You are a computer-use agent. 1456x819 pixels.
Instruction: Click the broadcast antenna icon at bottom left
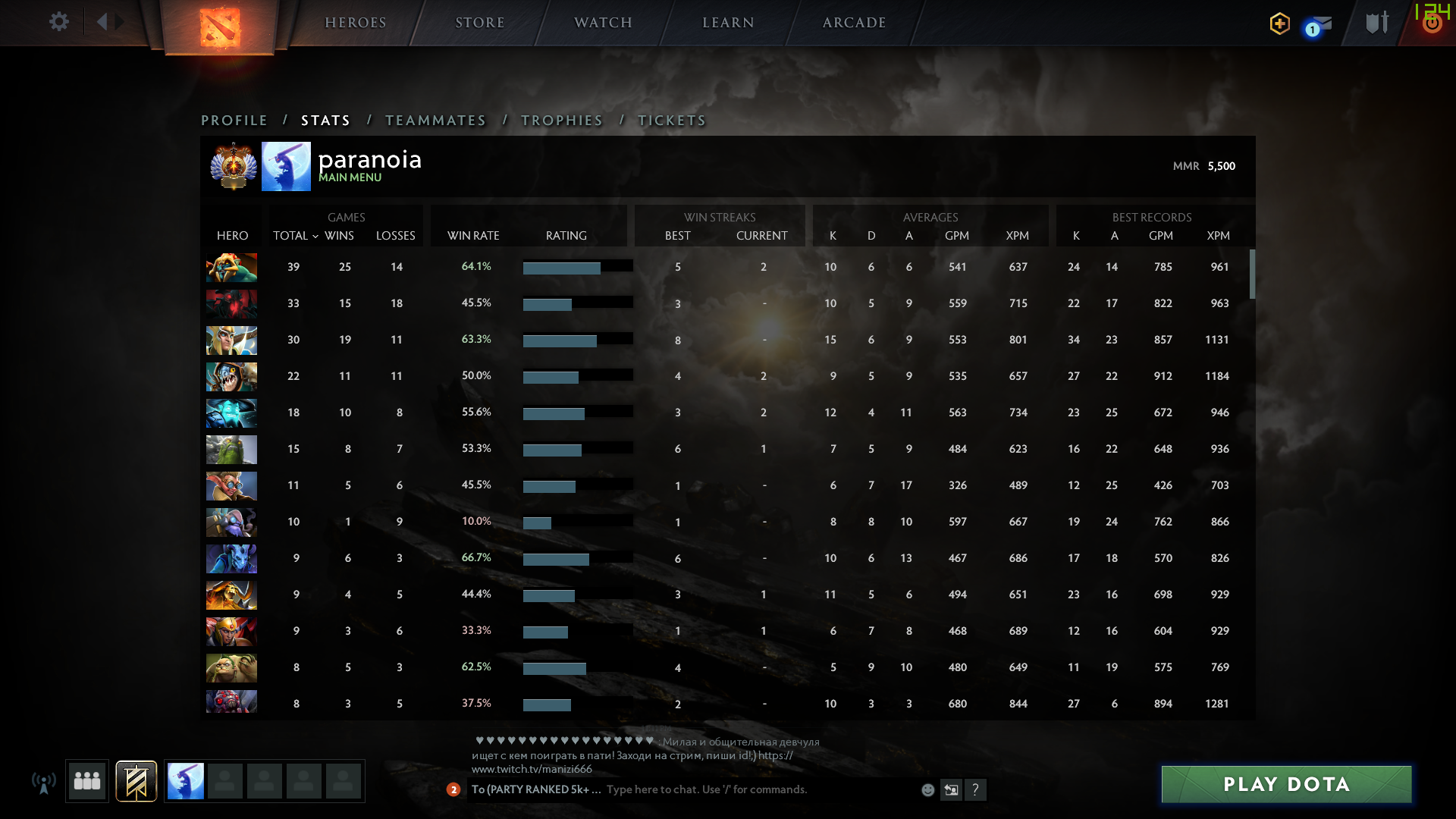pos(45,780)
